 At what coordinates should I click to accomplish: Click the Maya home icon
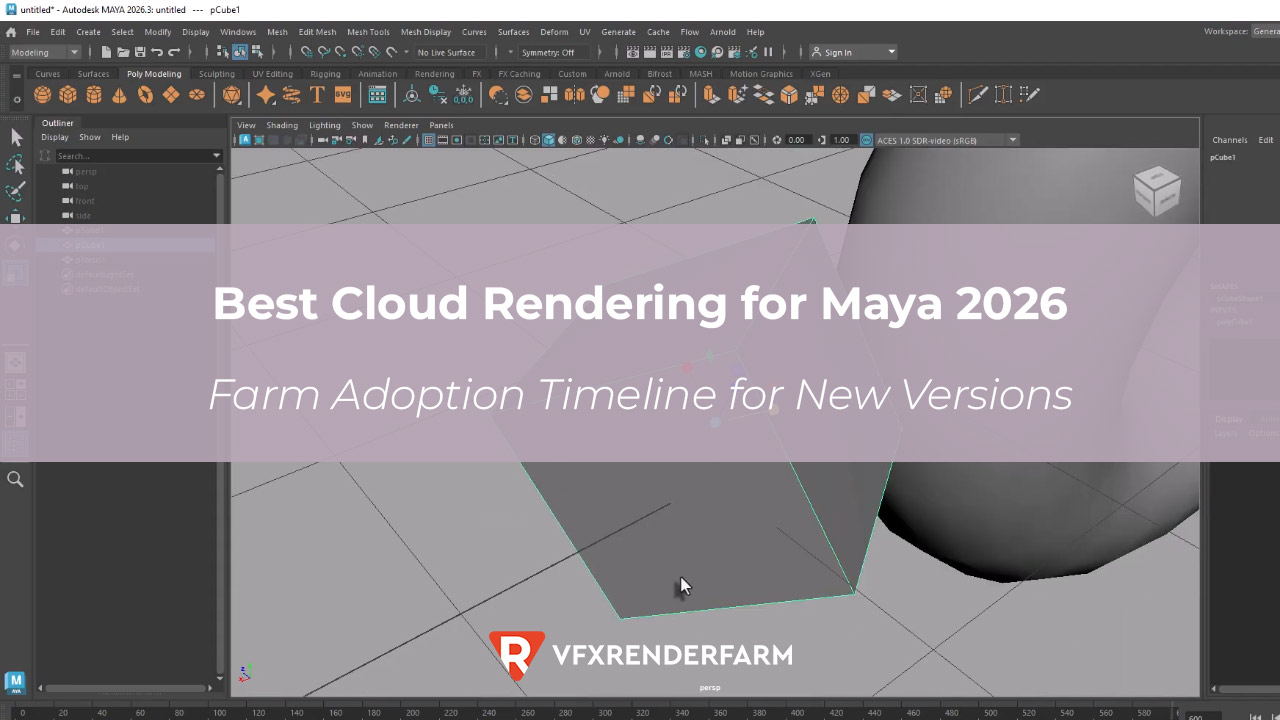pyautogui.click(x=11, y=32)
